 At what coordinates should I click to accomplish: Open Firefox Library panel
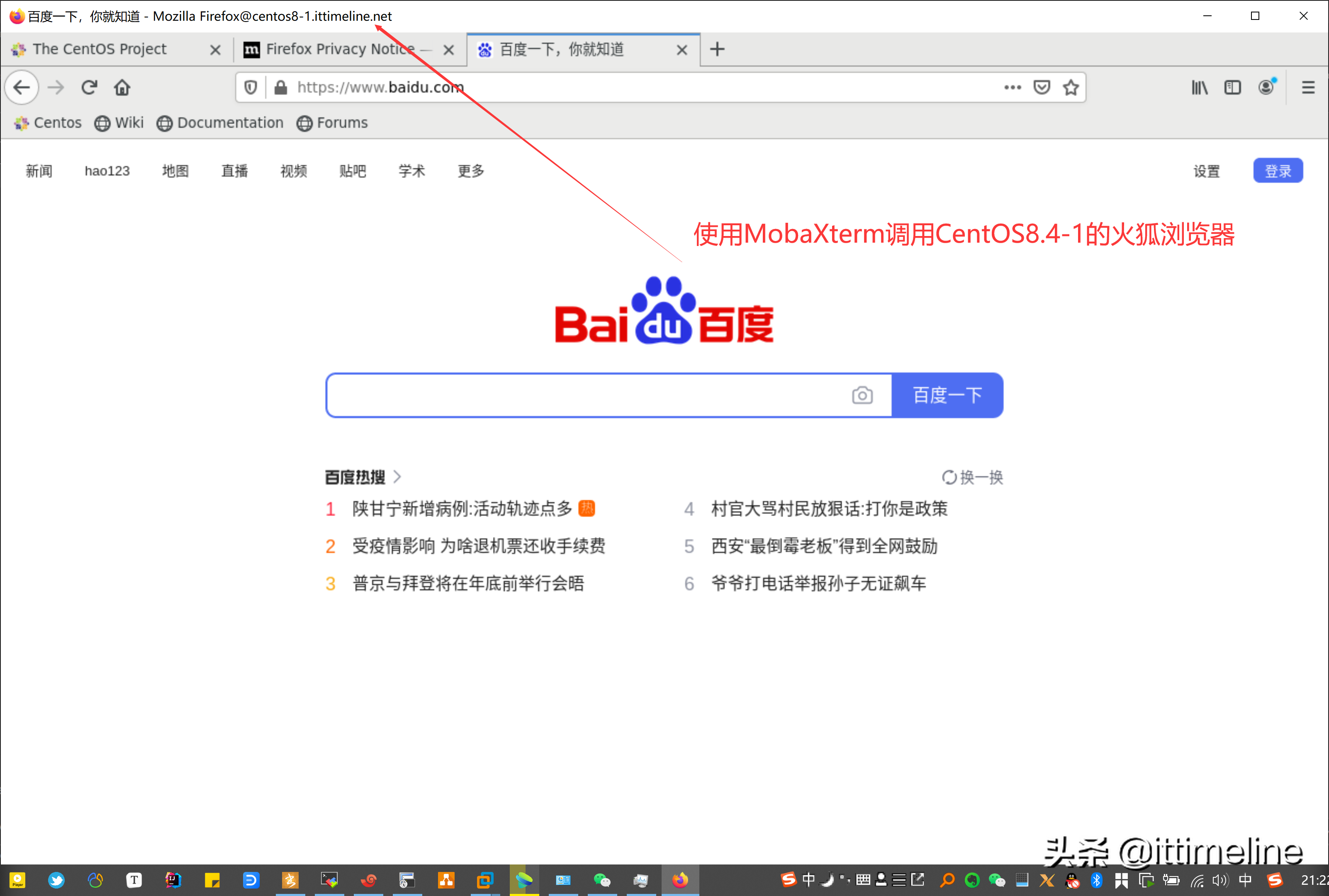coord(1199,88)
